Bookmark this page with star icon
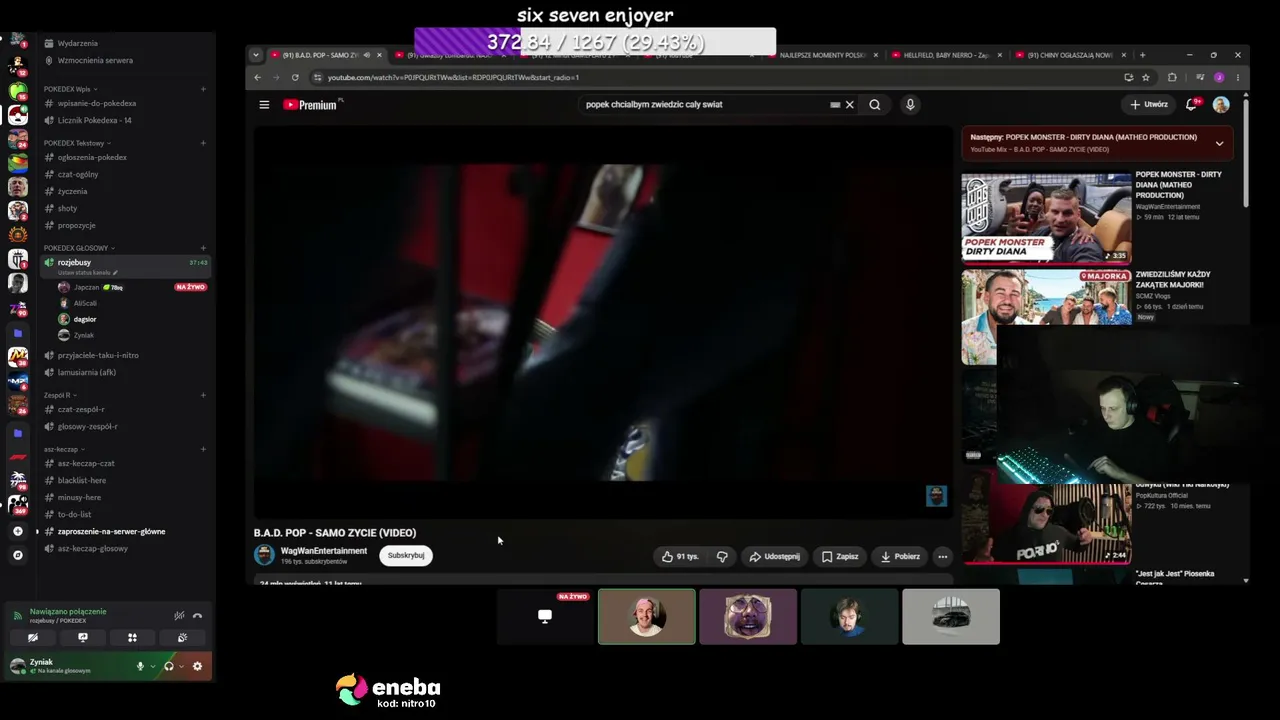Viewport: 1280px width, 720px height. tap(1146, 77)
